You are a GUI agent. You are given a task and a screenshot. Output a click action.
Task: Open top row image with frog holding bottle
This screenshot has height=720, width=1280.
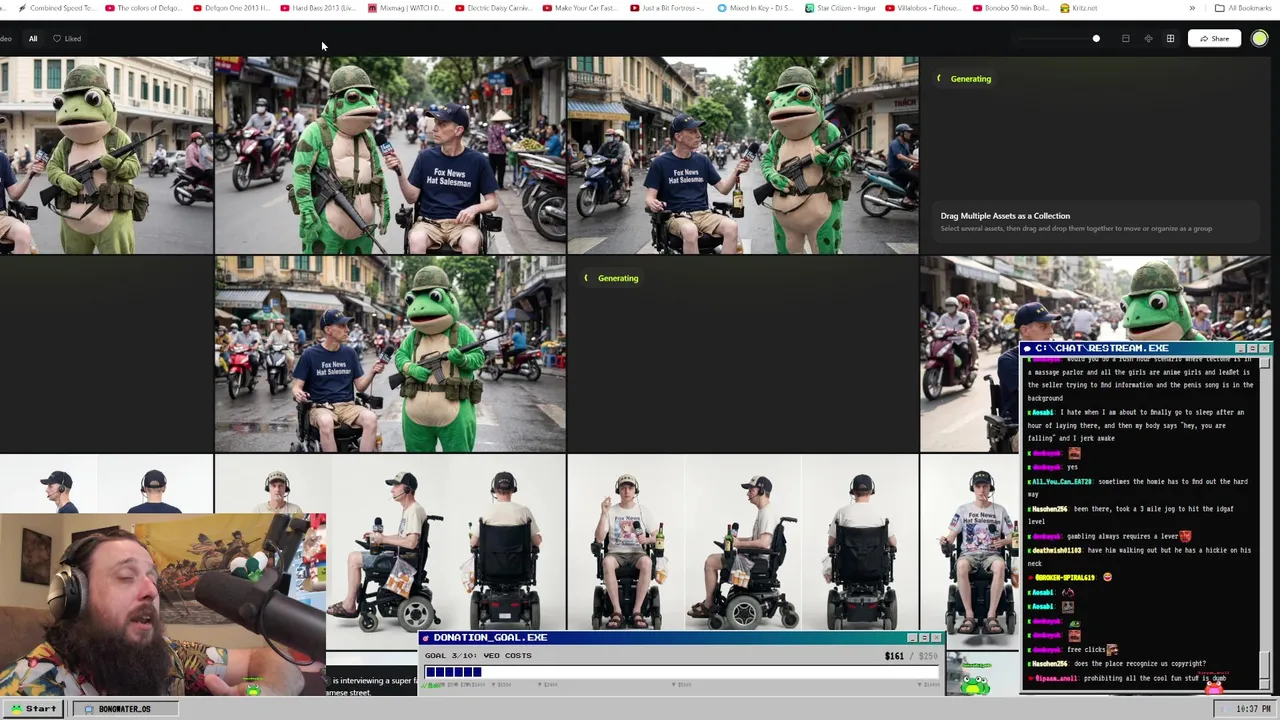coord(743,155)
